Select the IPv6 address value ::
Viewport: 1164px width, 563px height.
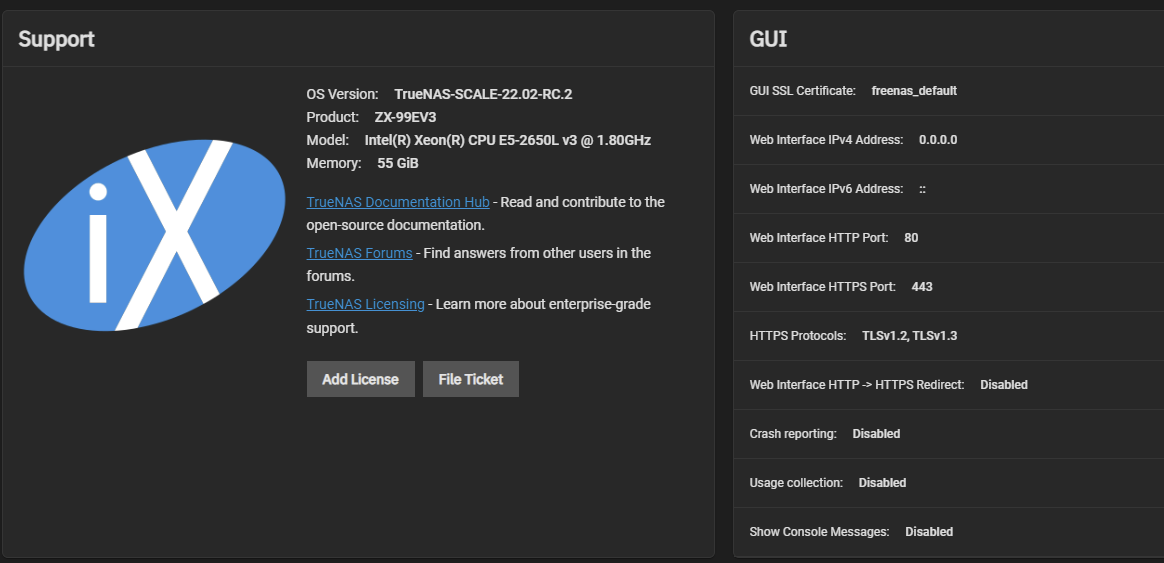coord(923,189)
